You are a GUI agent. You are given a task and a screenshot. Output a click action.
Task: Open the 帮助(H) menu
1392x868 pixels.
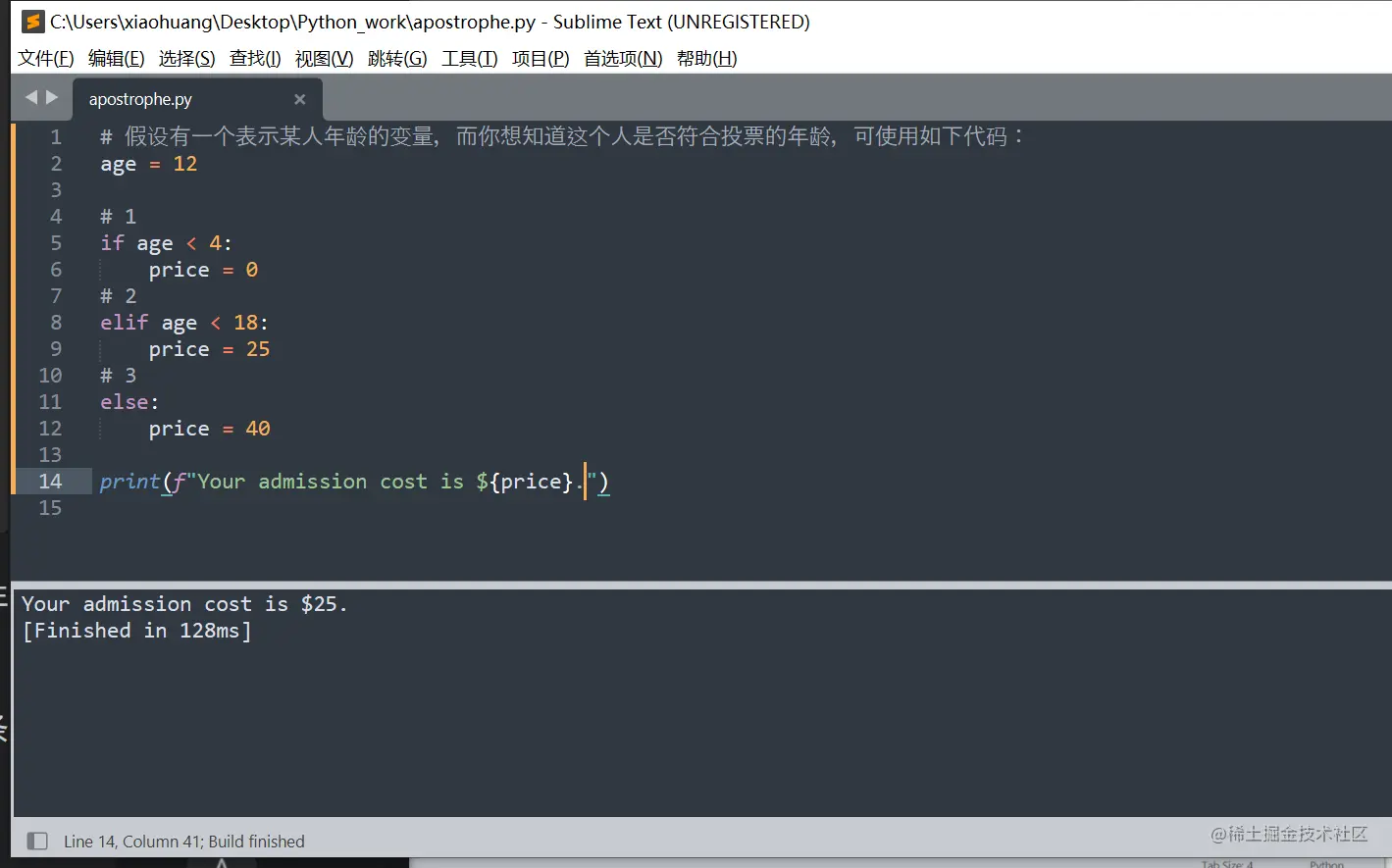point(707,59)
